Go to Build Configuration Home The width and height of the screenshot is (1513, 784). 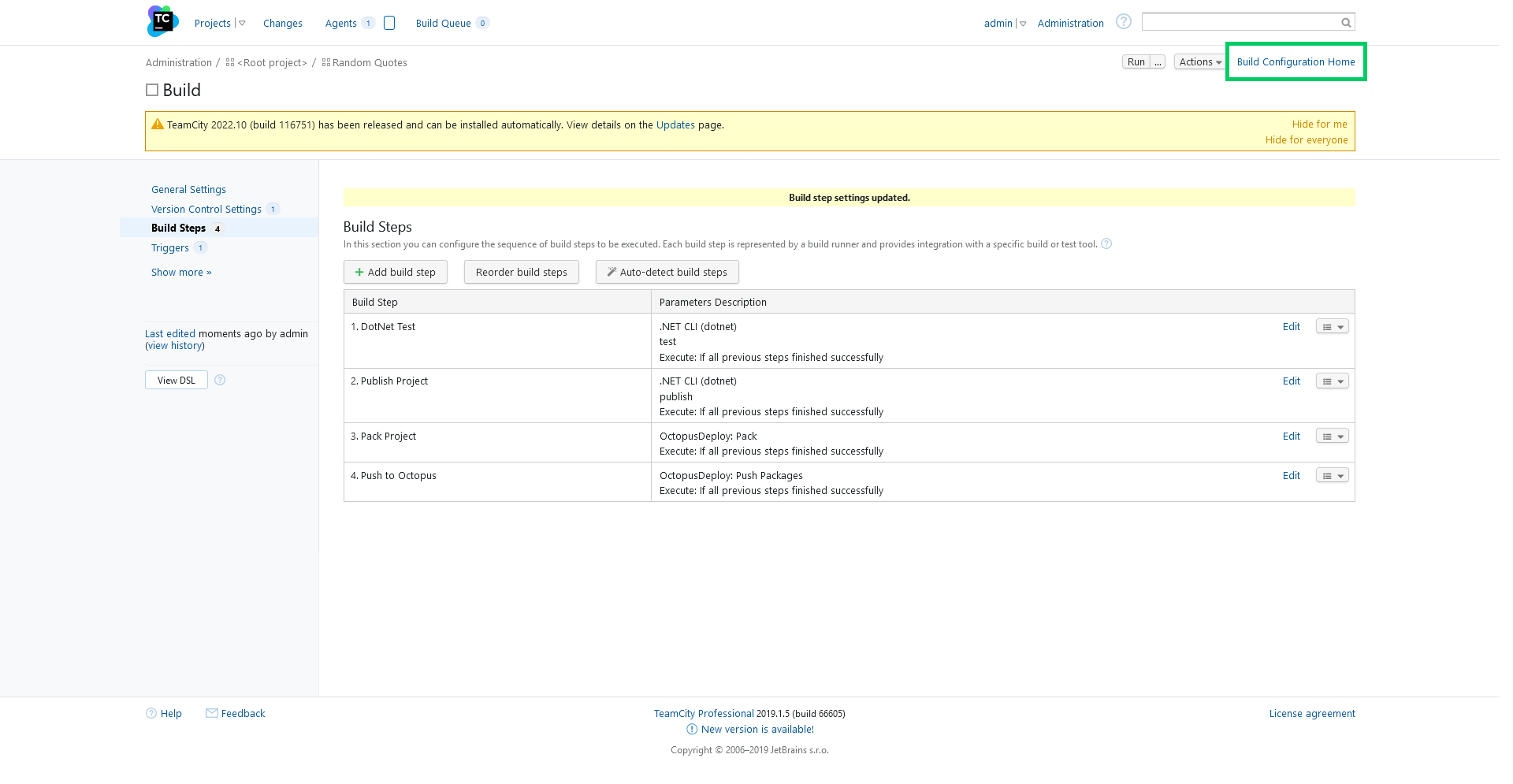[1296, 62]
